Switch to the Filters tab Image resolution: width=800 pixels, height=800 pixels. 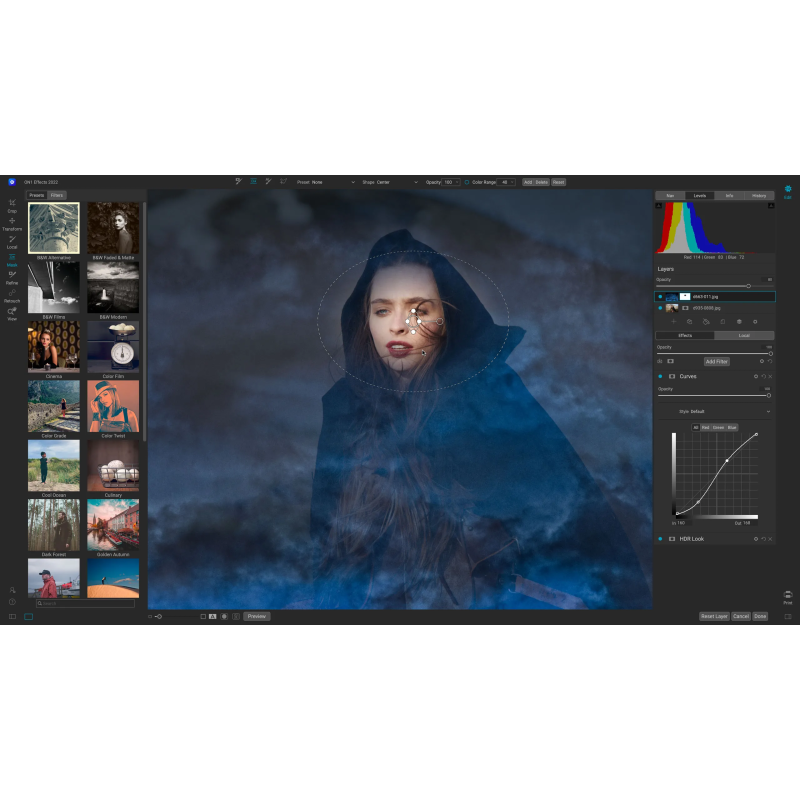pos(57,195)
